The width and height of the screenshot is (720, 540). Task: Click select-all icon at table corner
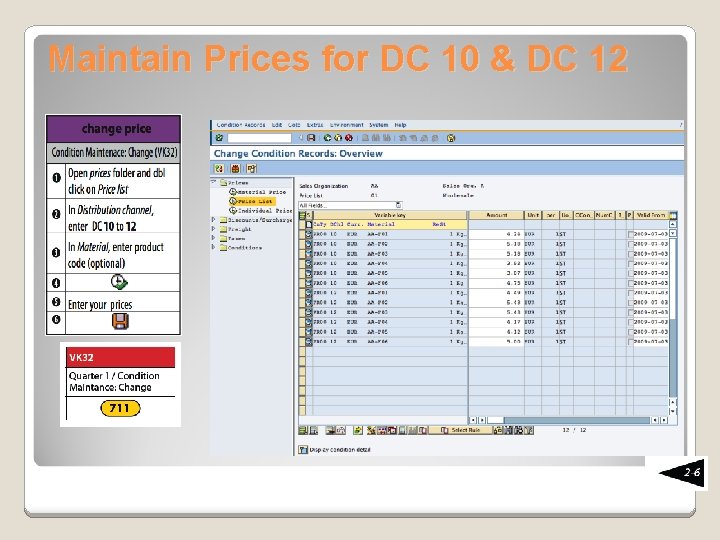303,215
